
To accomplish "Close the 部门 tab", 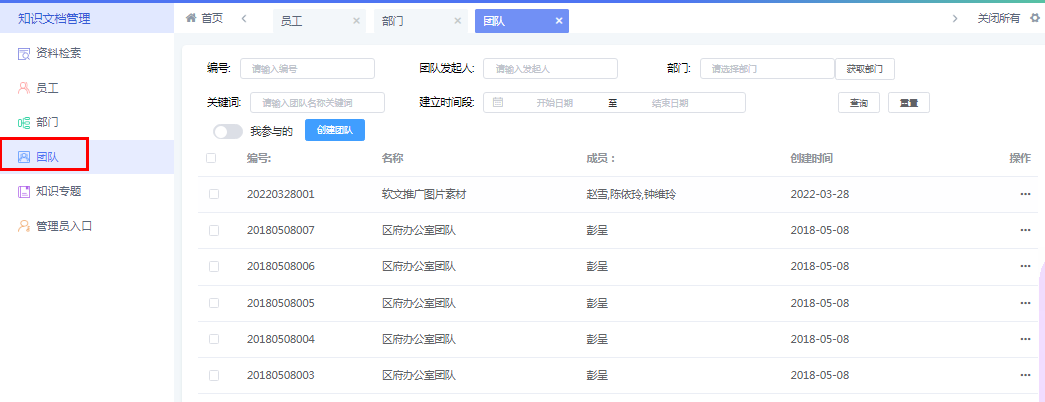I will click(x=457, y=21).
